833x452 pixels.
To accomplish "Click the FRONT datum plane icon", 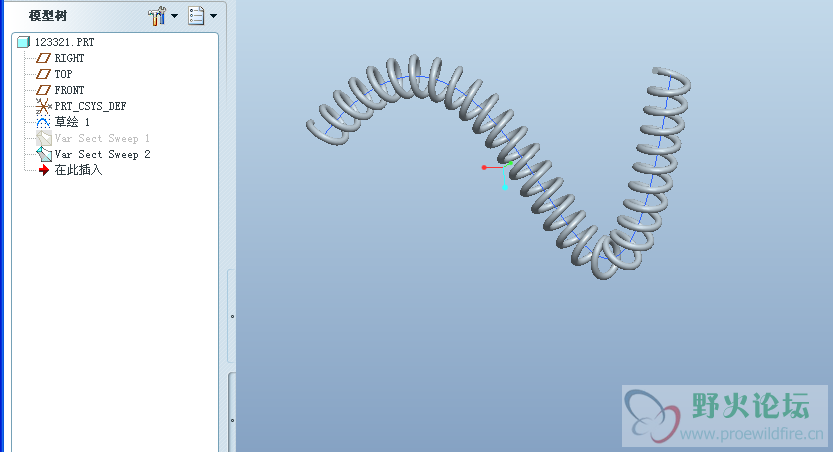I will click(x=43, y=90).
